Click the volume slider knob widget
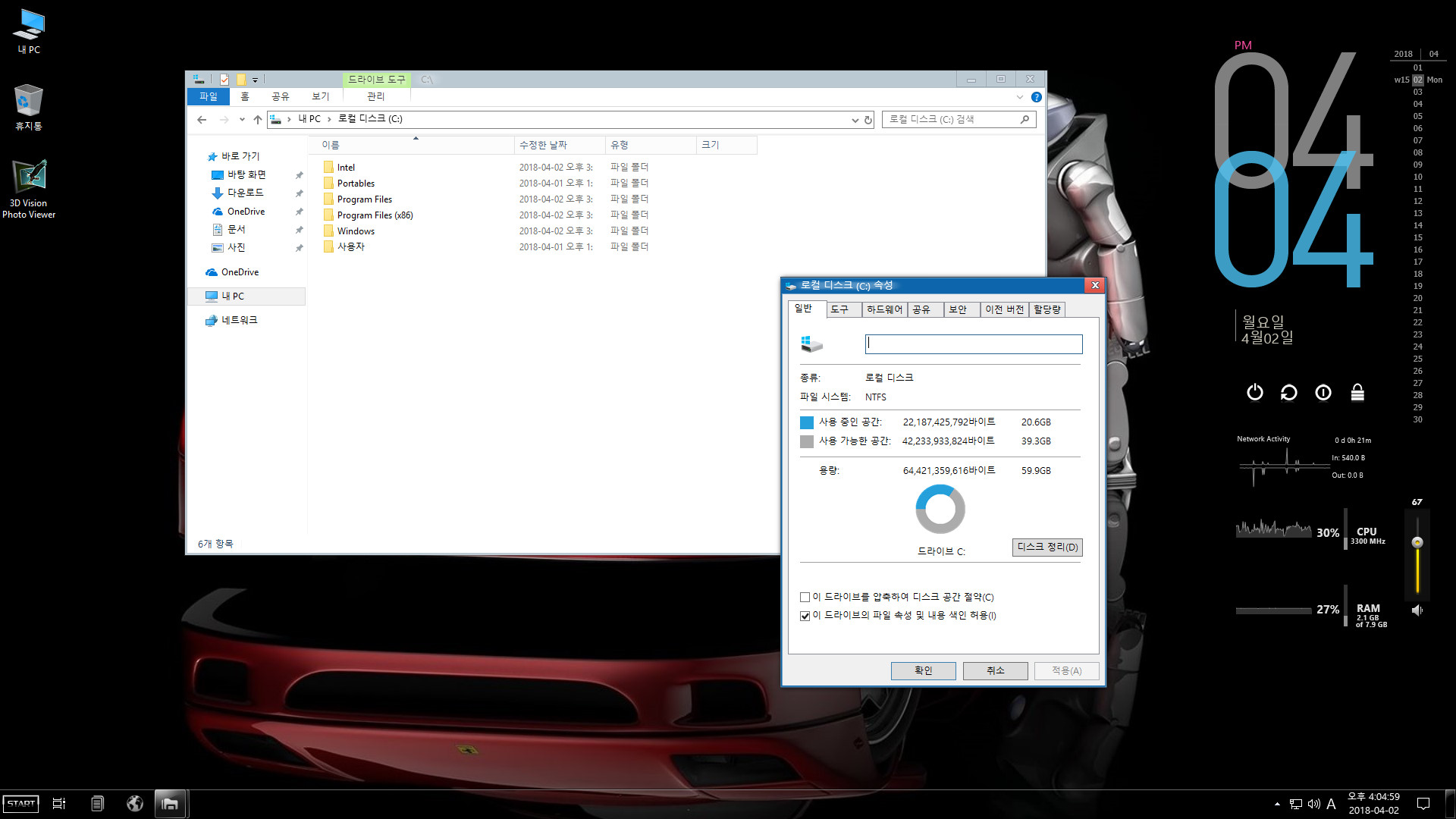 [1417, 542]
